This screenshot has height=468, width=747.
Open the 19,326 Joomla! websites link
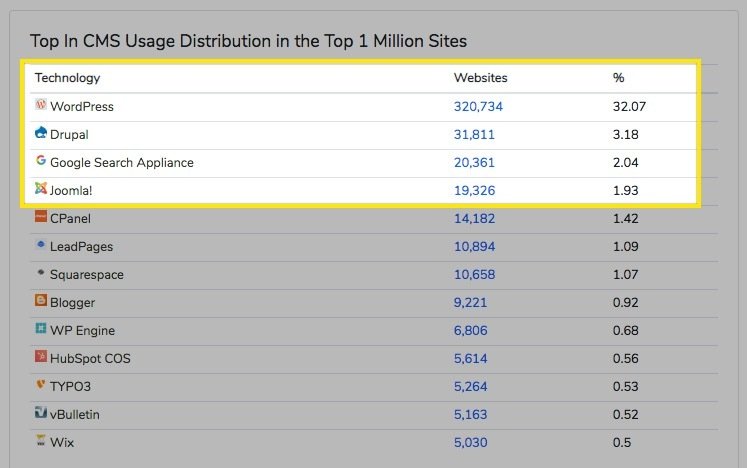pyautogui.click(x=474, y=191)
